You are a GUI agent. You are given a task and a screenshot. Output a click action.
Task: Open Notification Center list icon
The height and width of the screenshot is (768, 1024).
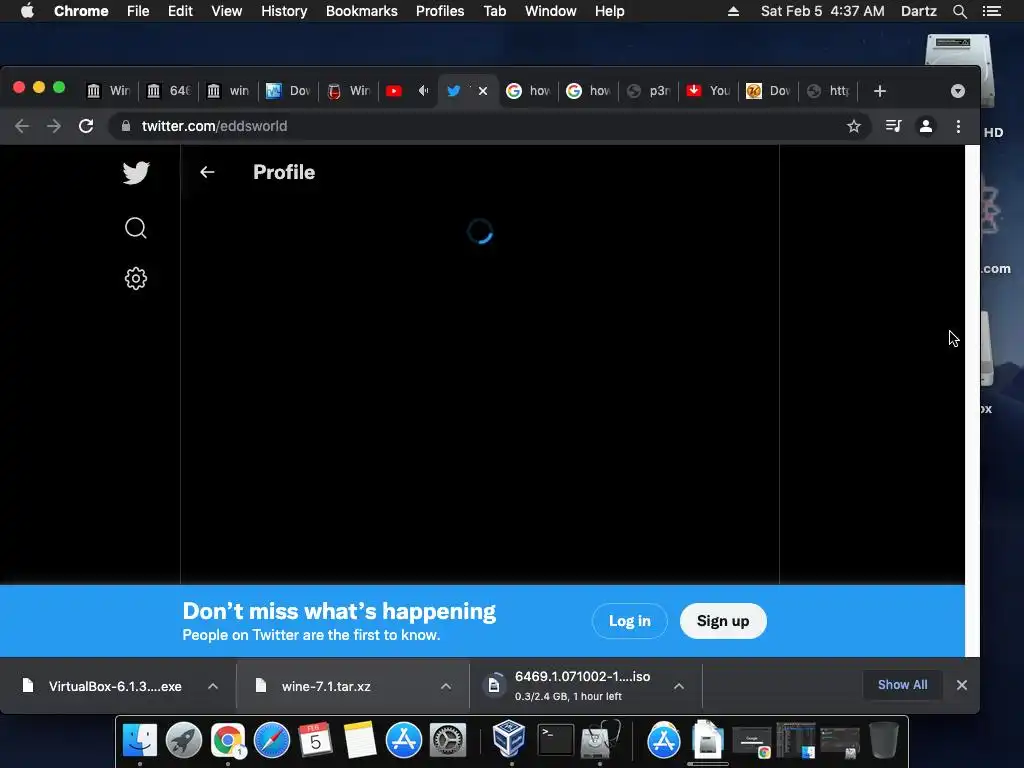coord(991,11)
